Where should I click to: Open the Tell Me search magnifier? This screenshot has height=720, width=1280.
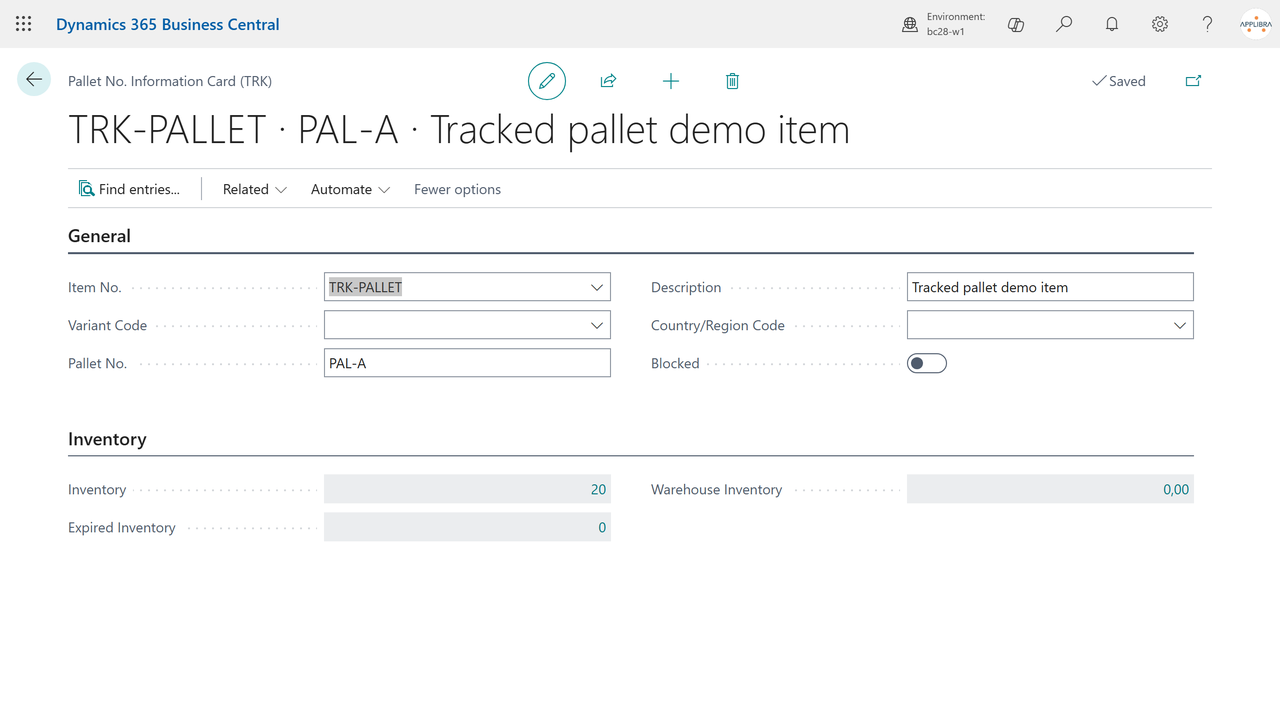tap(1064, 24)
